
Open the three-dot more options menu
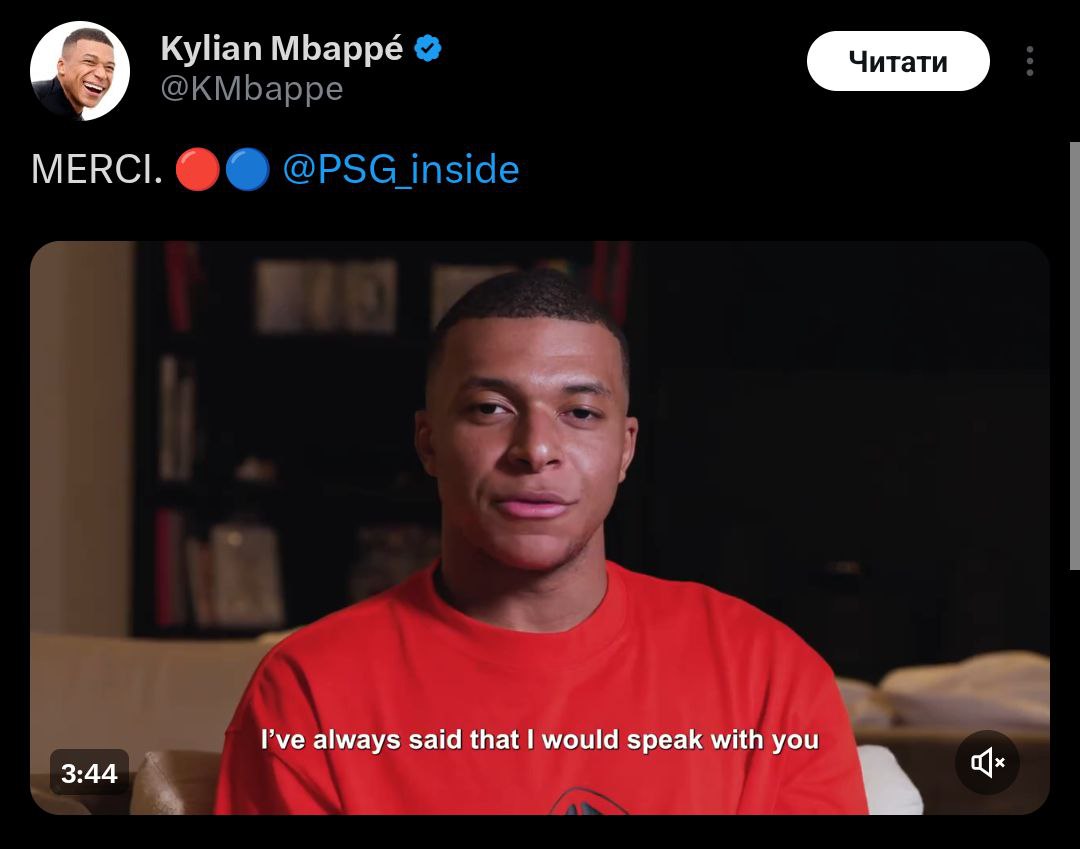(1030, 61)
